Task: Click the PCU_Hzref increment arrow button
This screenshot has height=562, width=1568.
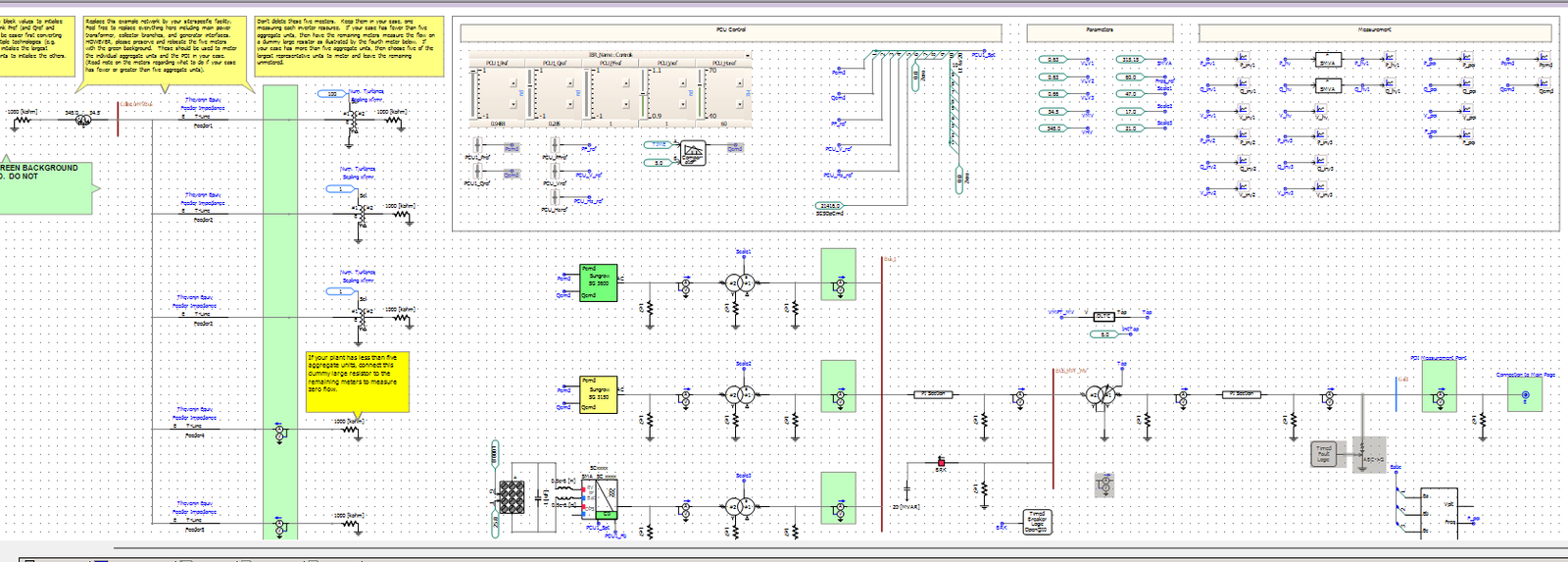Action: click(x=739, y=82)
